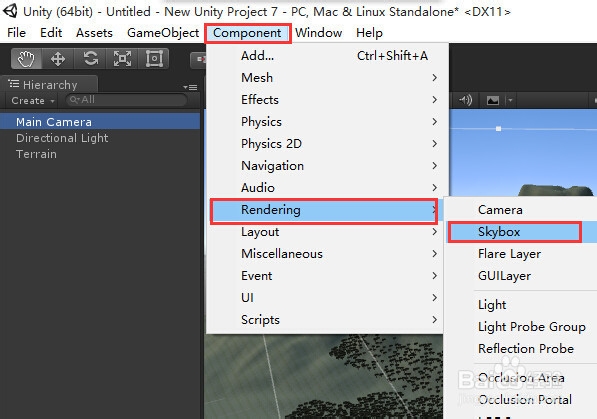Select Directional Light in Hierarchy
The width and height of the screenshot is (597, 419).
click(100, 138)
